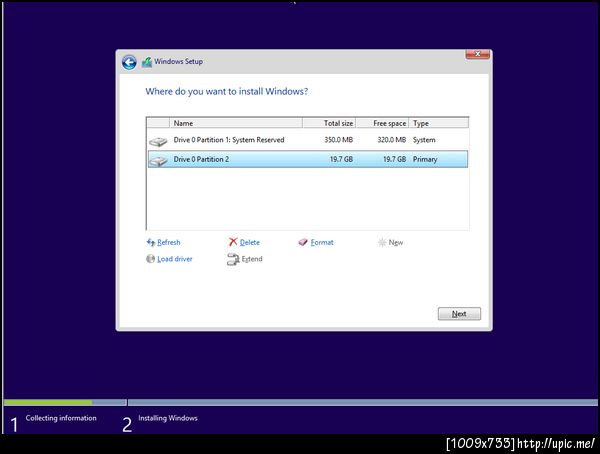Select Drive 0 Partition 1: System Reserved
This screenshot has width=600, height=454.
pos(308,140)
